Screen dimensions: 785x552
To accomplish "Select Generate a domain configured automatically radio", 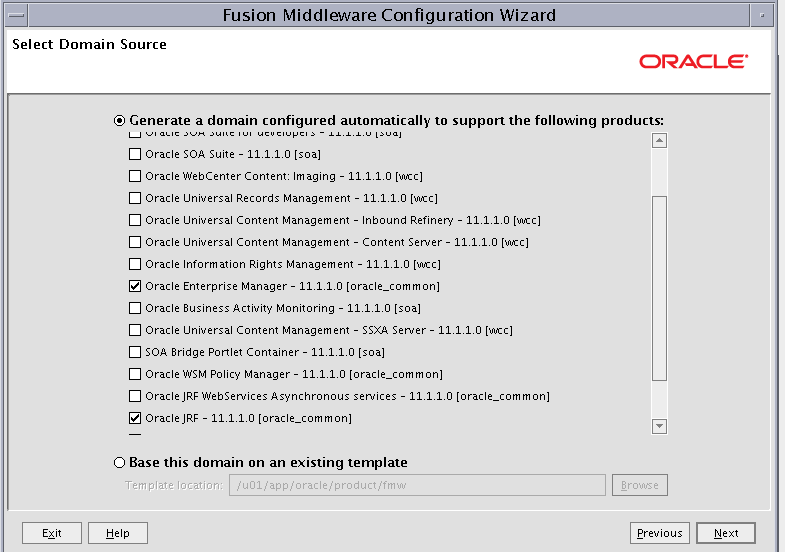I will (x=119, y=121).
